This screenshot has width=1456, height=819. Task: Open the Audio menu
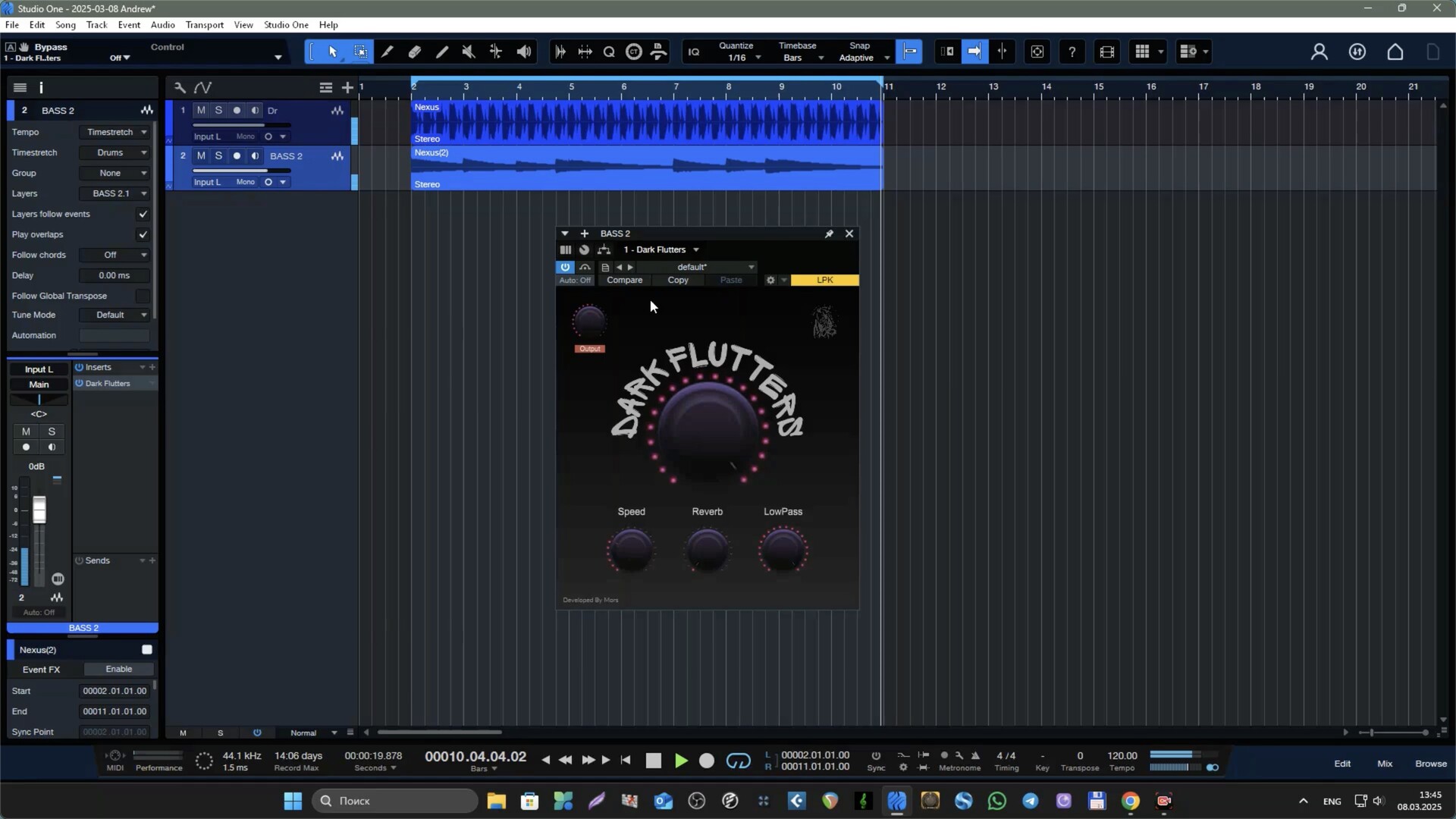(x=162, y=24)
